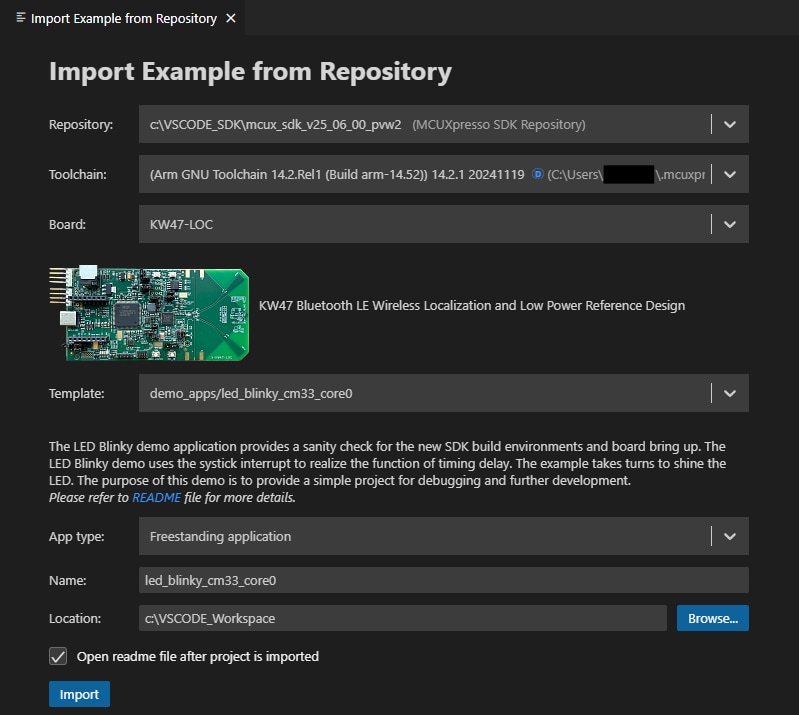Toggle Open readme file after import checkbox
799x715 pixels.
tap(58, 656)
